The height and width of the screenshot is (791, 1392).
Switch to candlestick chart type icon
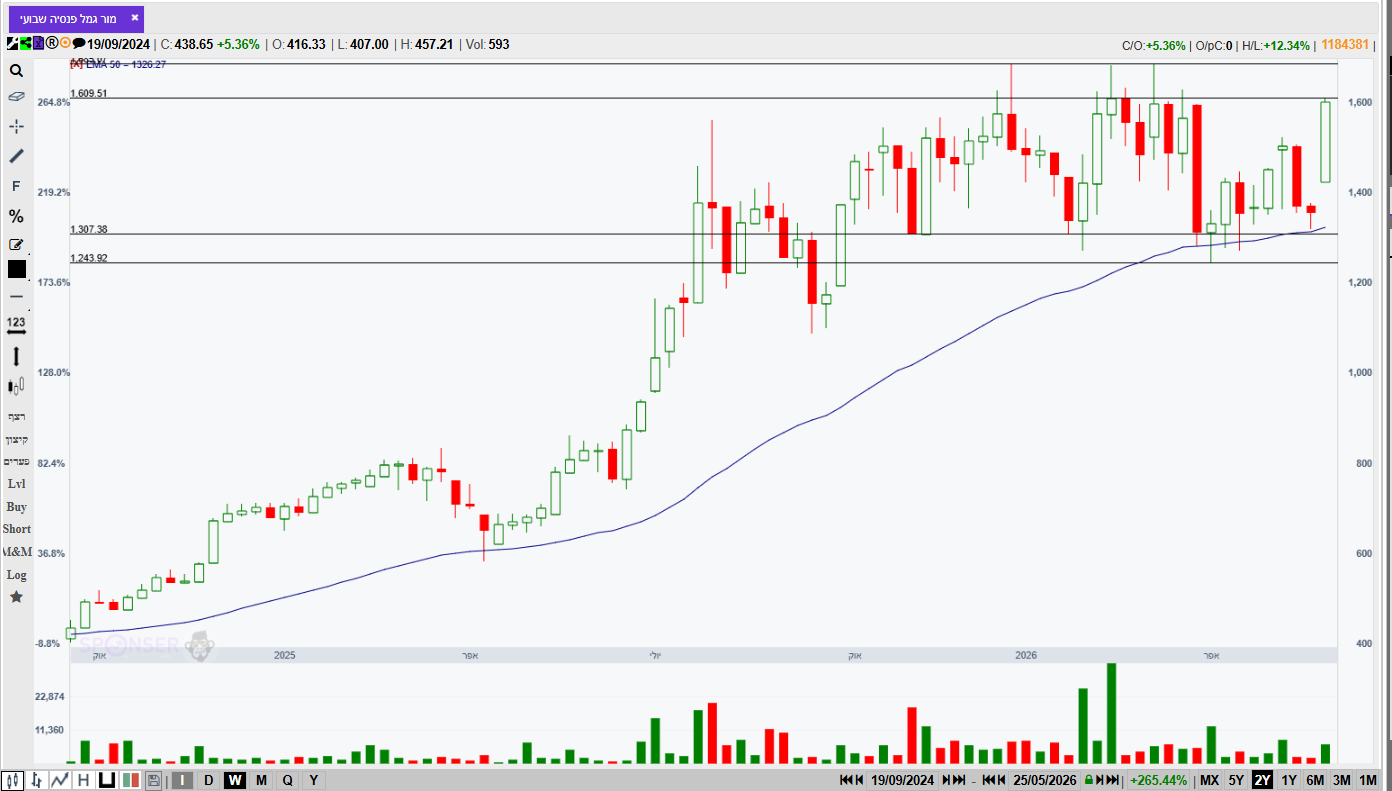point(13,780)
